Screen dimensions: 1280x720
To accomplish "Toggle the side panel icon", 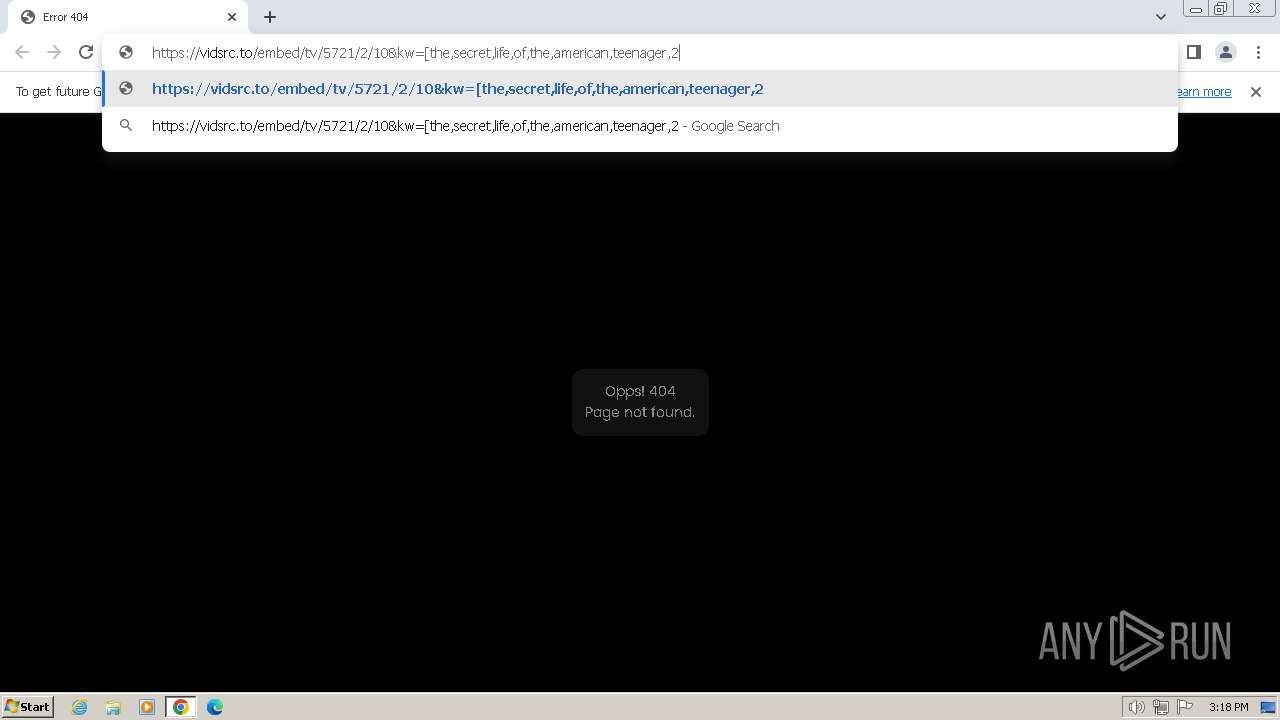I will click(1194, 52).
